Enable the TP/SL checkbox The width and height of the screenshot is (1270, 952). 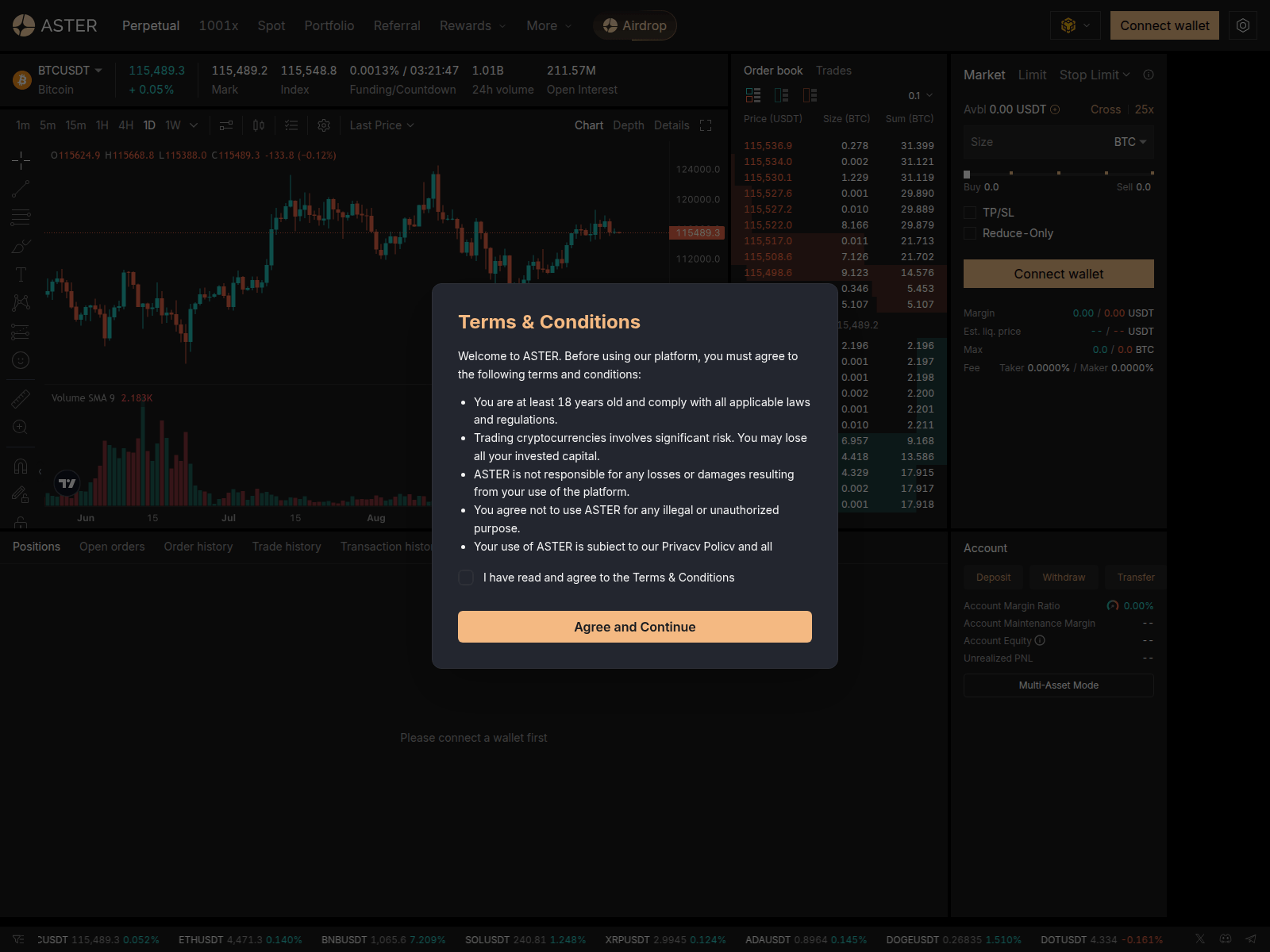pos(970,213)
